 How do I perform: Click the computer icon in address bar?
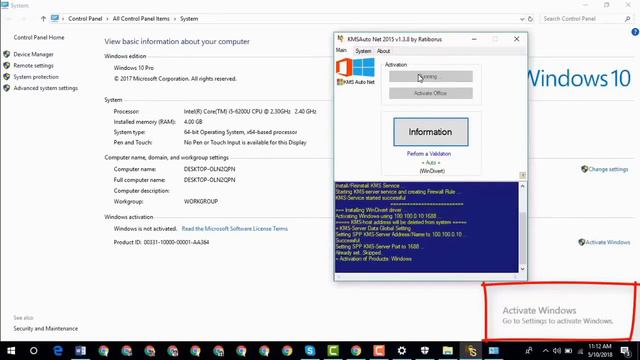pos(55,18)
